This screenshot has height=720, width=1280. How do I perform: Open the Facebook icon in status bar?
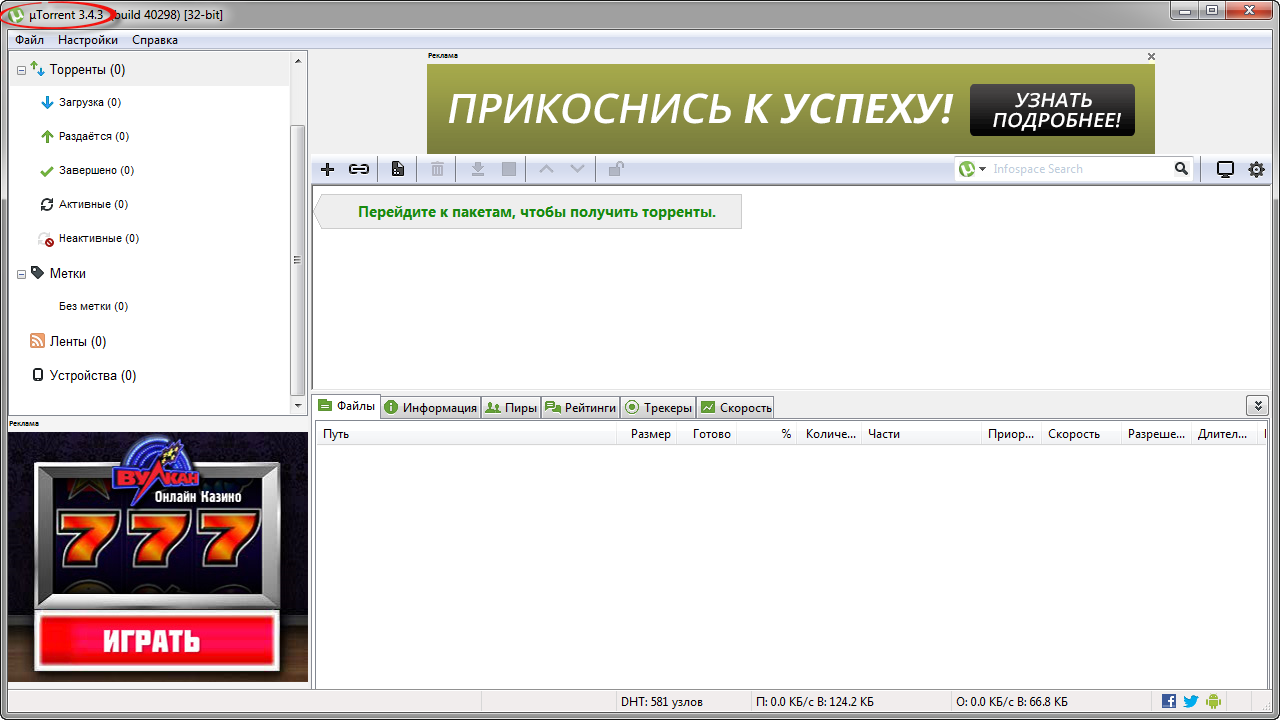tap(1169, 702)
